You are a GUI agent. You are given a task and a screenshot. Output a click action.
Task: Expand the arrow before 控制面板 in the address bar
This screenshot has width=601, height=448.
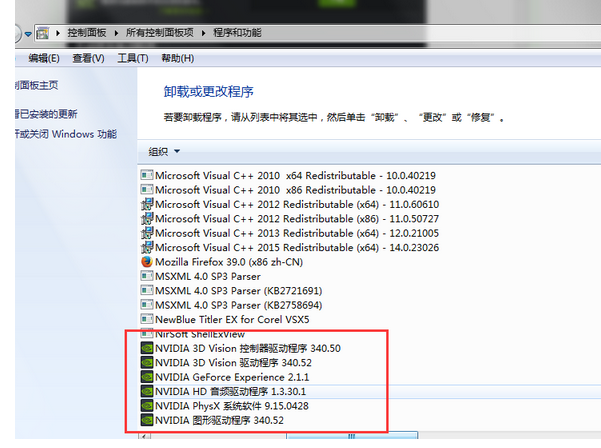58,33
